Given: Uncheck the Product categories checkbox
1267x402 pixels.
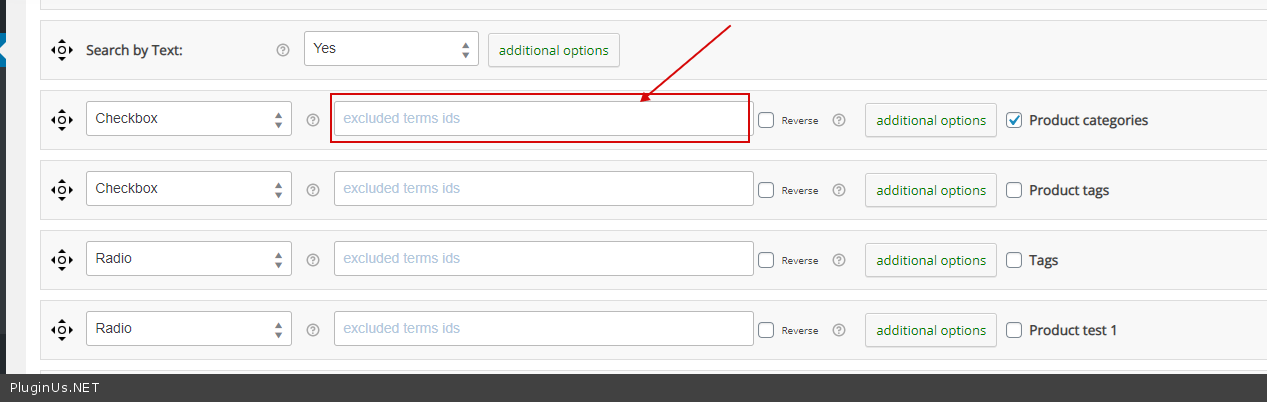Looking at the screenshot, I should tap(1014, 120).
